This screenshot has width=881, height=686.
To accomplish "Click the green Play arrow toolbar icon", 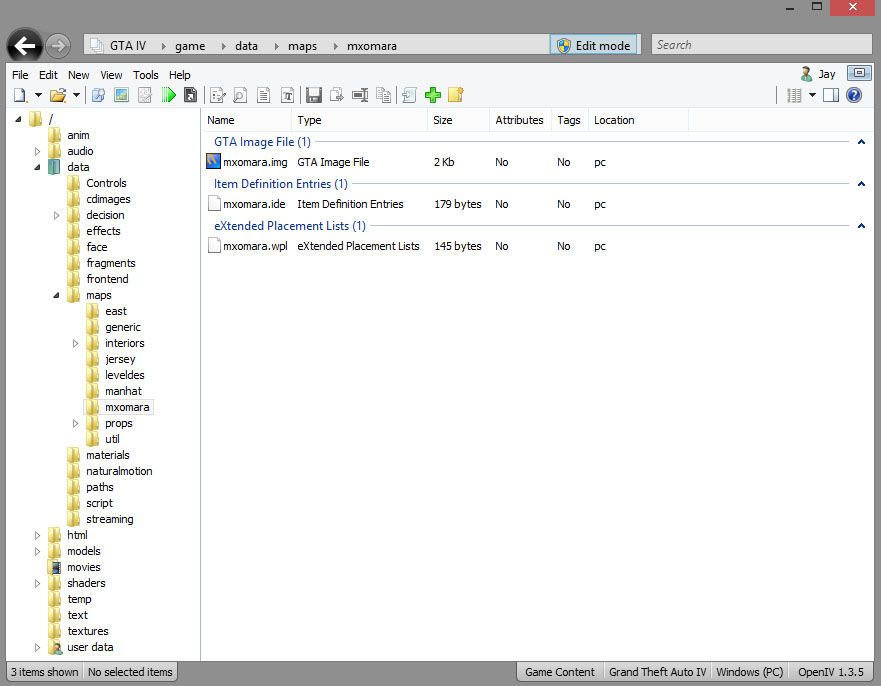I will coord(169,95).
